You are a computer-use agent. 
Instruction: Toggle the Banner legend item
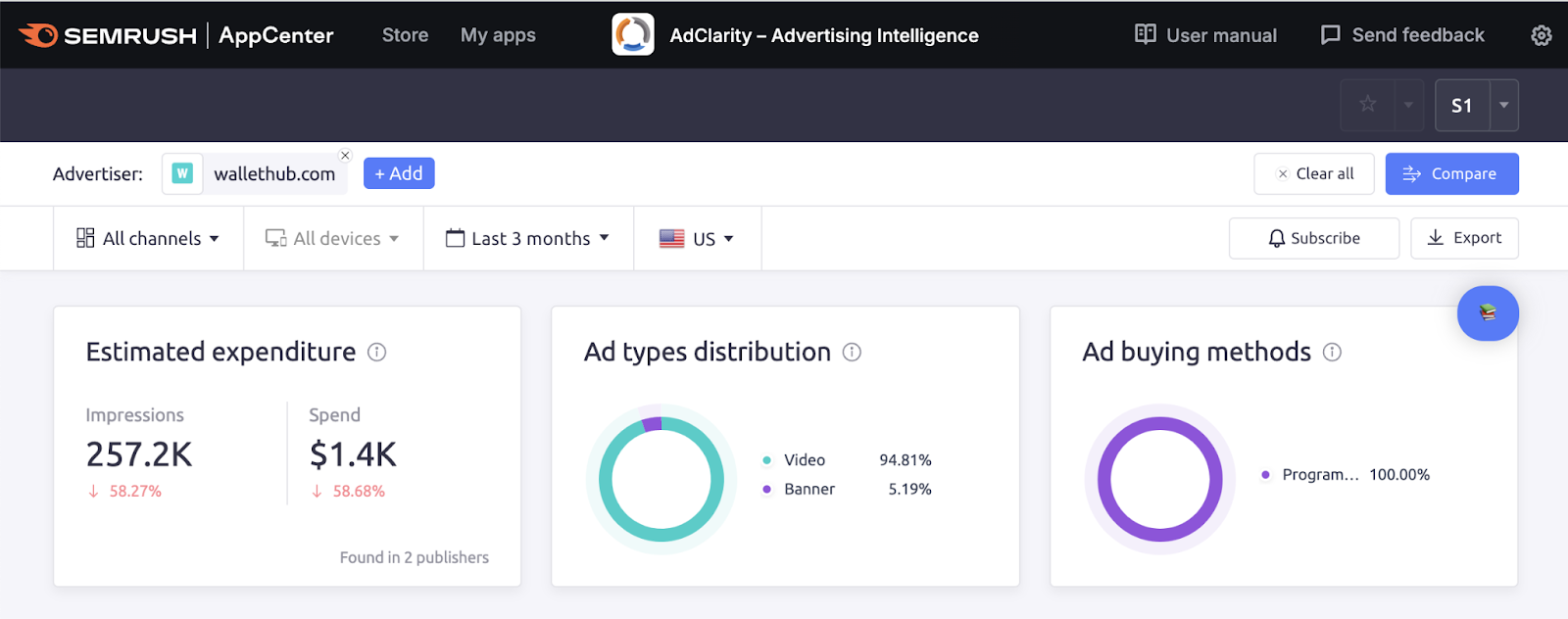click(x=808, y=490)
